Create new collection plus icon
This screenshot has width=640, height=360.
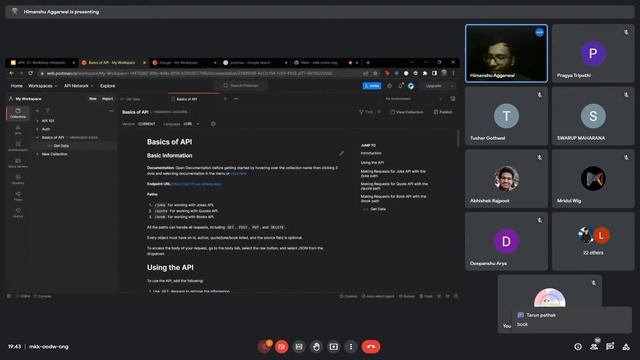[38, 111]
